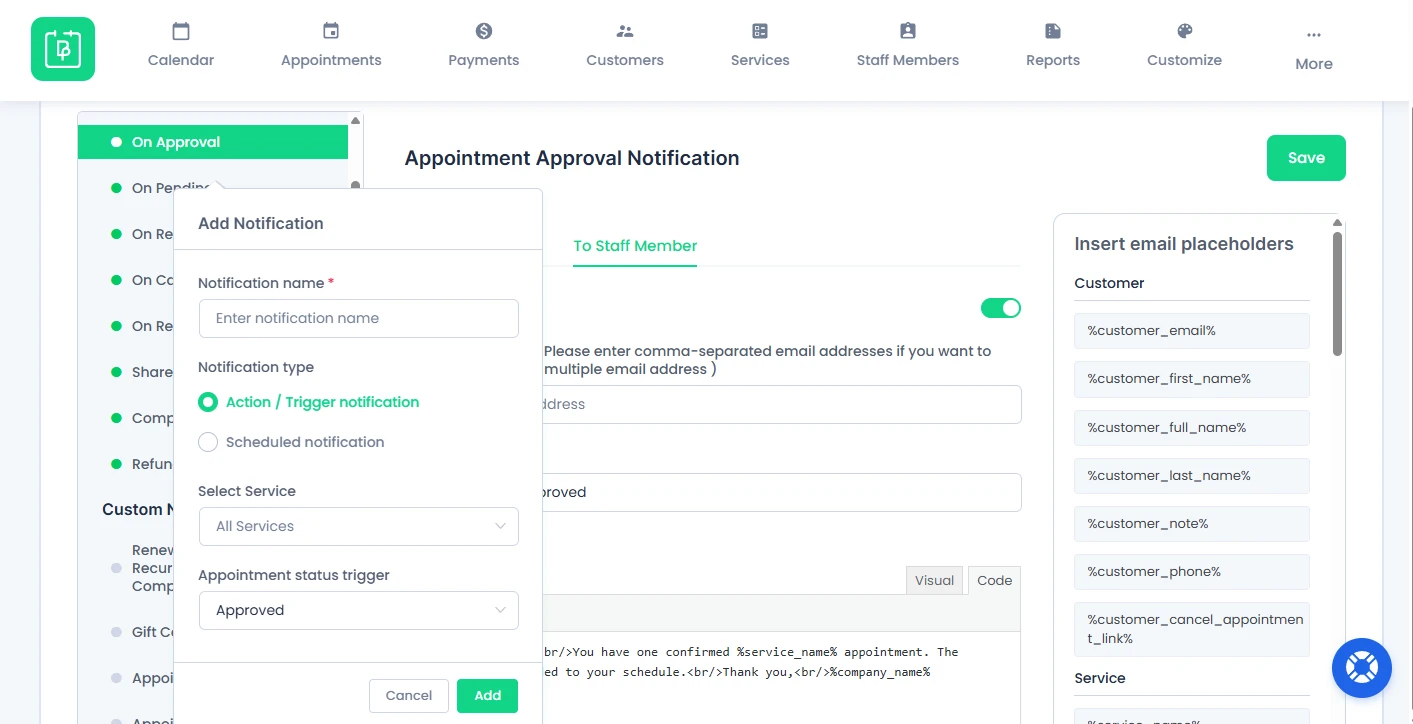Go to the Calendar menu label

(181, 60)
